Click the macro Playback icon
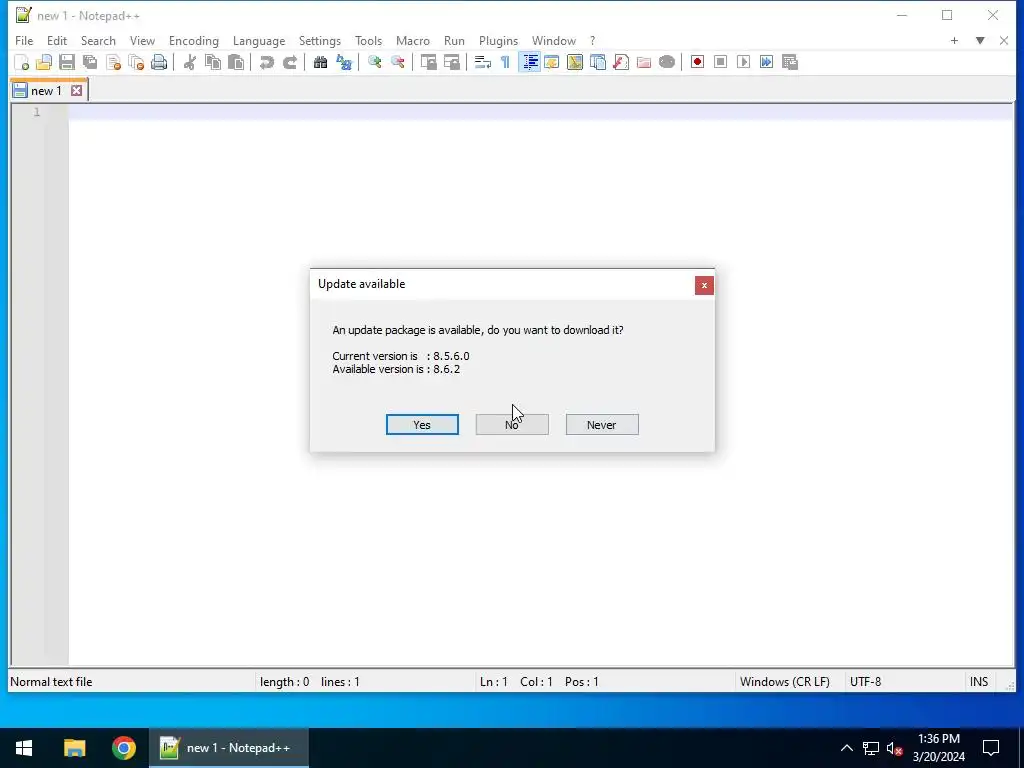1024x768 pixels. click(x=743, y=62)
